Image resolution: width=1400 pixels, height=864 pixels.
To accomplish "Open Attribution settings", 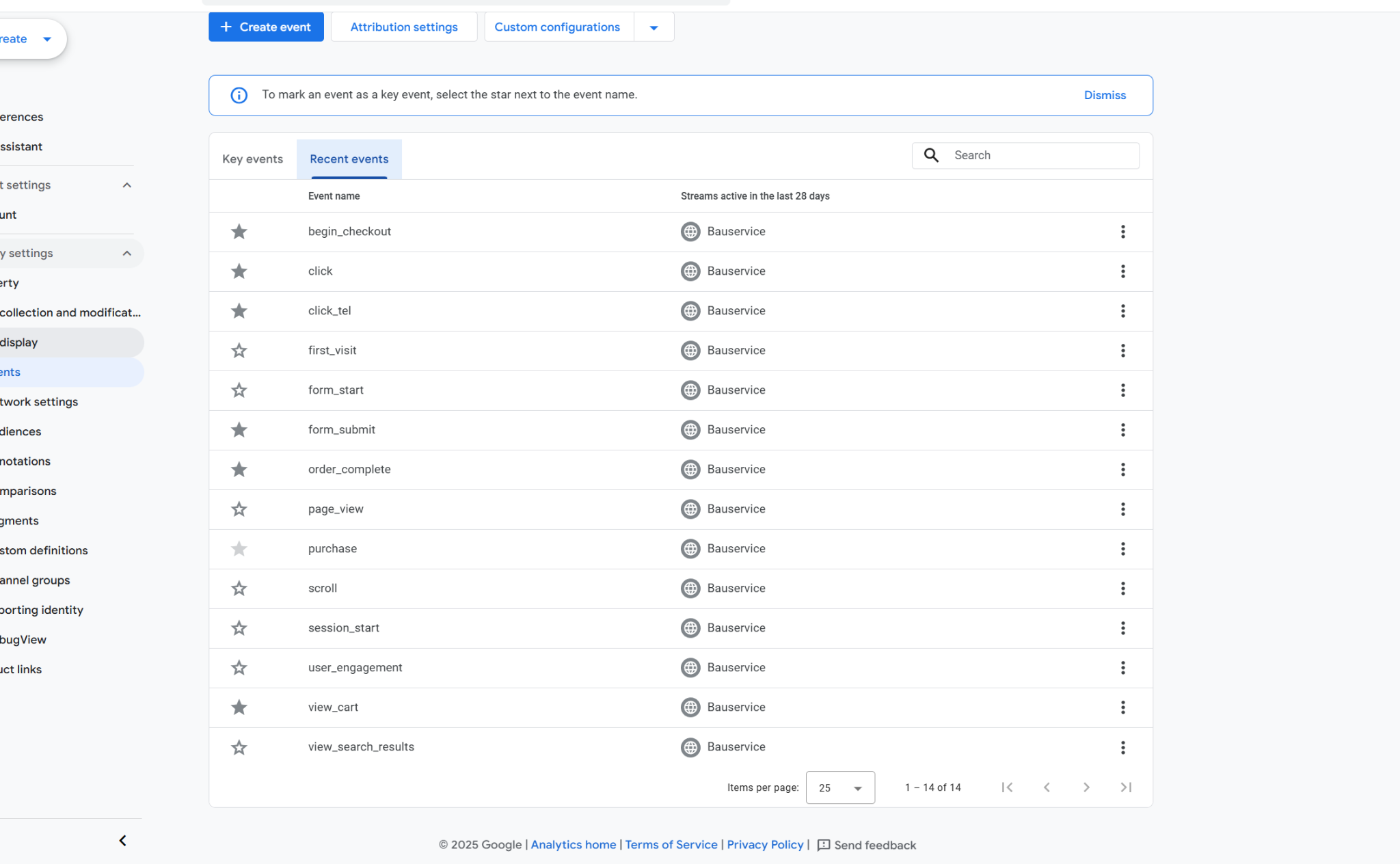I will click(x=404, y=27).
